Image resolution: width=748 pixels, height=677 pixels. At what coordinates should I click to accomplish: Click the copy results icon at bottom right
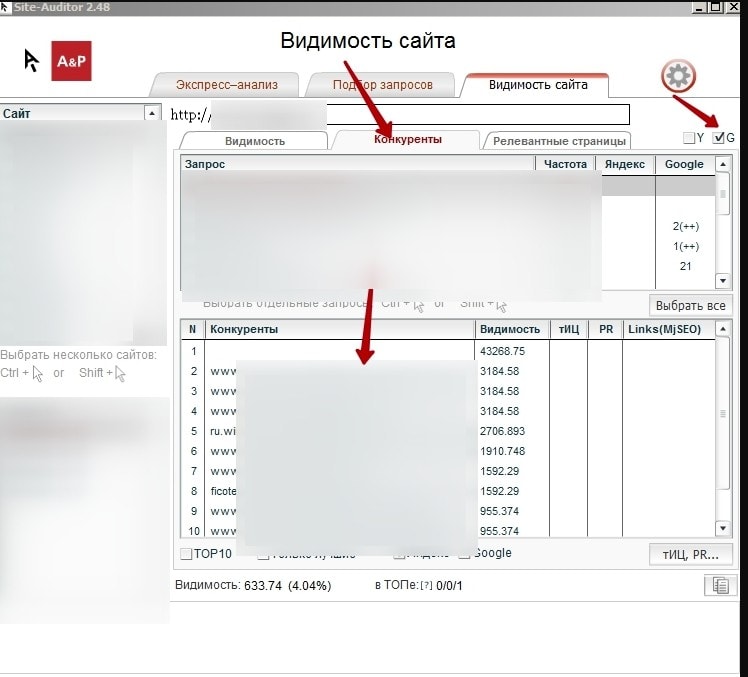click(718, 586)
